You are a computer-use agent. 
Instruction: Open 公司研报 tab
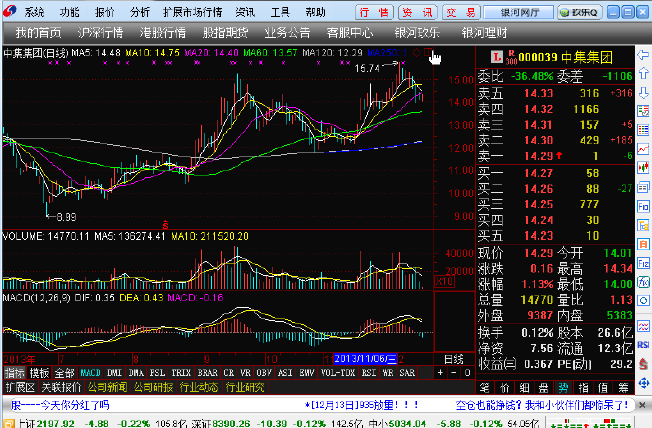click(x=153, y=388)
